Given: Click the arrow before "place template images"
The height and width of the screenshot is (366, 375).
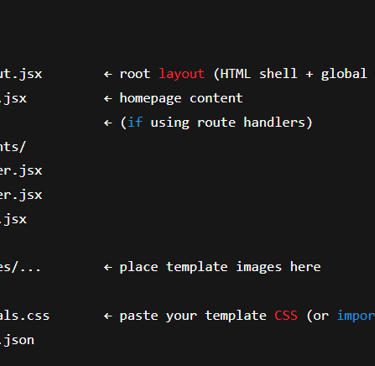Looking at the screenshot, I should [108, 267].
